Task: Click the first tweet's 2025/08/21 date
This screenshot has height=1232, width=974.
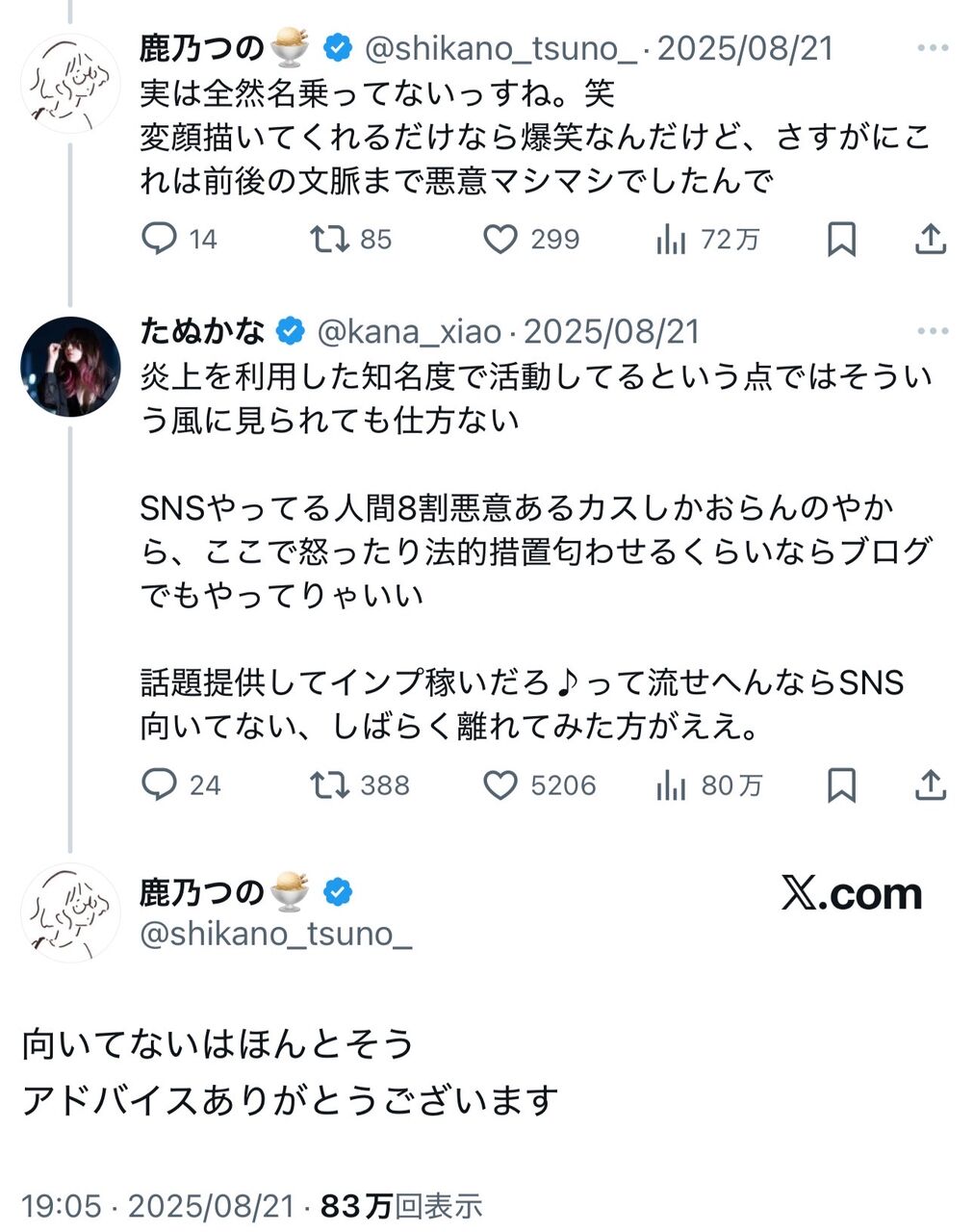Action: click(745, 49)
